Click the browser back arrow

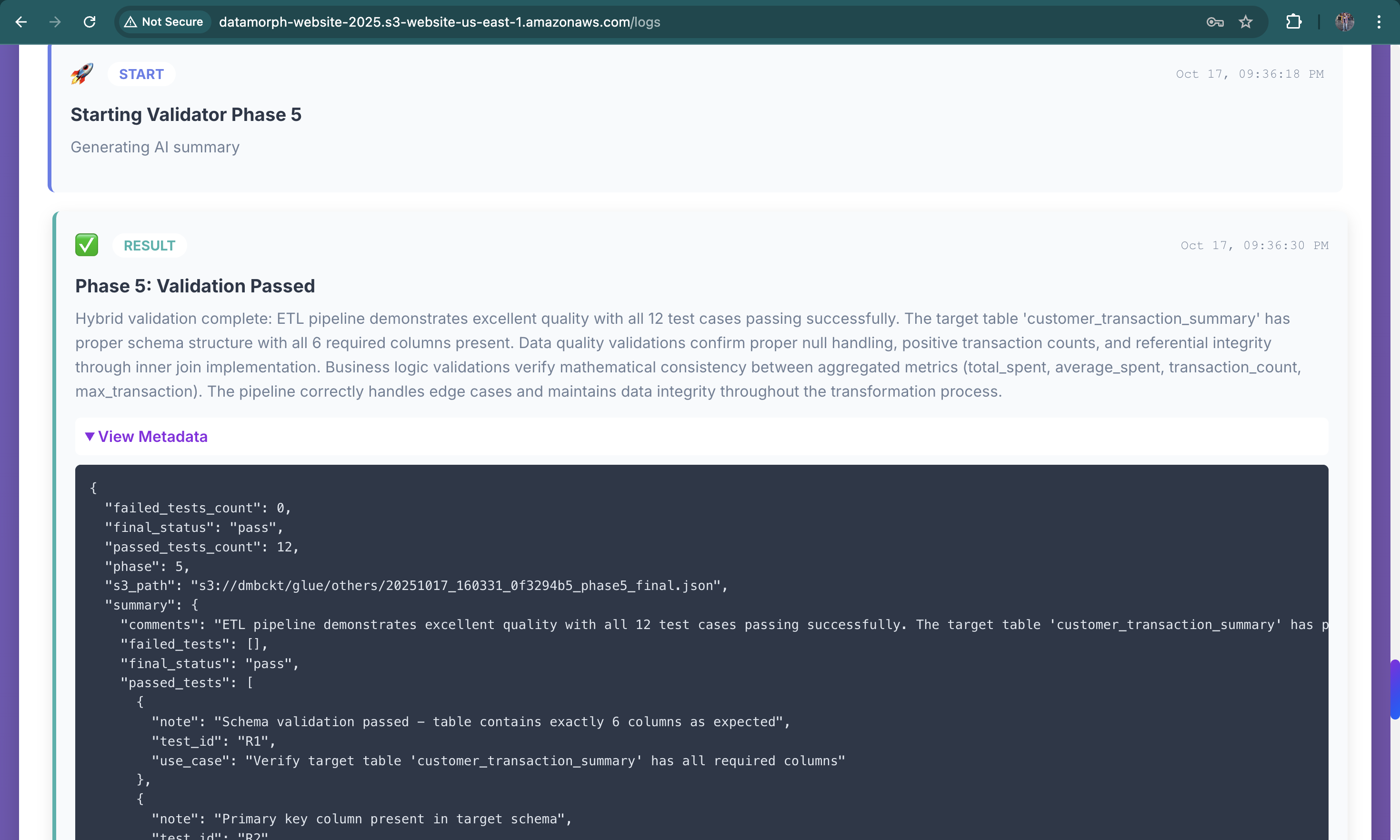point(21,22)
